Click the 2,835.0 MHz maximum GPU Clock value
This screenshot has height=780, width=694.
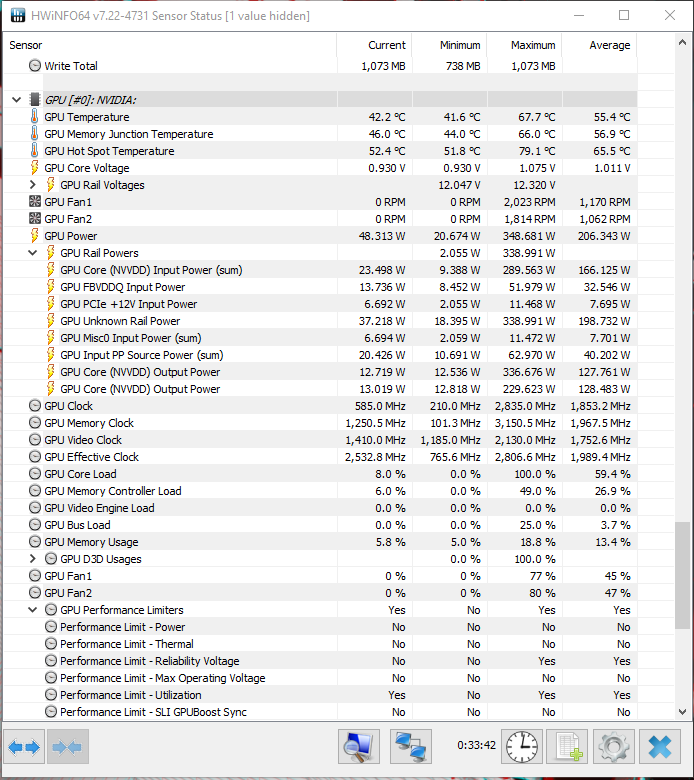525,406
